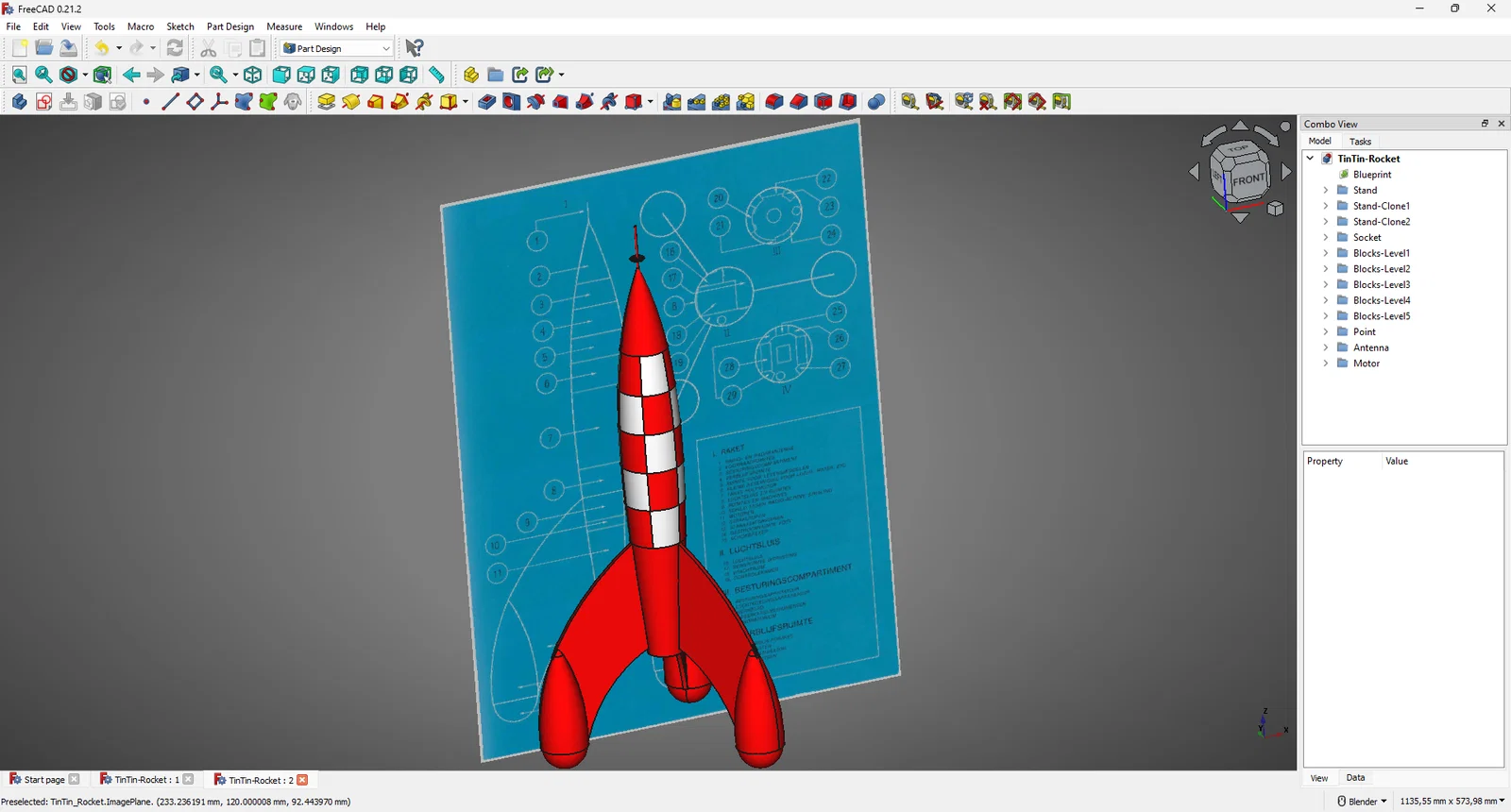The height and width of the screenshot is (812, 1511).
Task: Refresh the document with the recompute icon
Action: point(175,48)
